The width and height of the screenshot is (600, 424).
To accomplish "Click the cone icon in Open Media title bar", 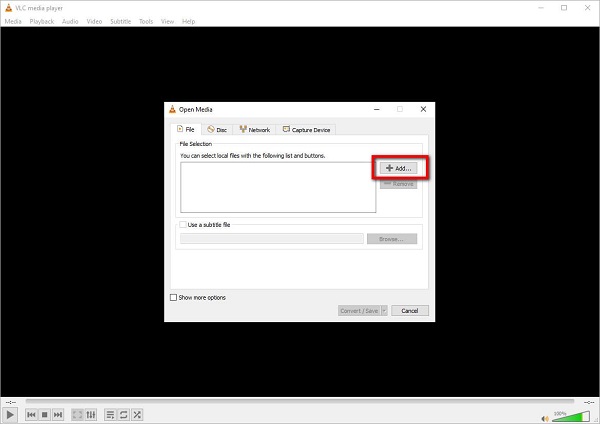I will pyautogui.click(x=173, y=109).
